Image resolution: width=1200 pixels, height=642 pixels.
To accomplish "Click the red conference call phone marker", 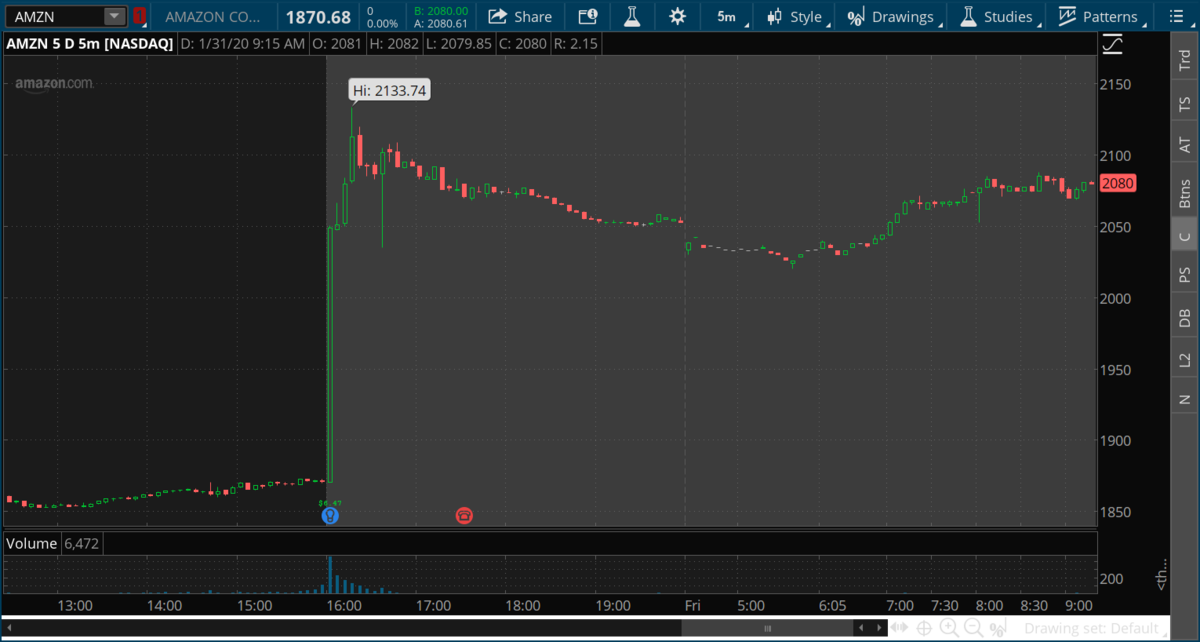I will pyautogui.click(x=464, y=516).
